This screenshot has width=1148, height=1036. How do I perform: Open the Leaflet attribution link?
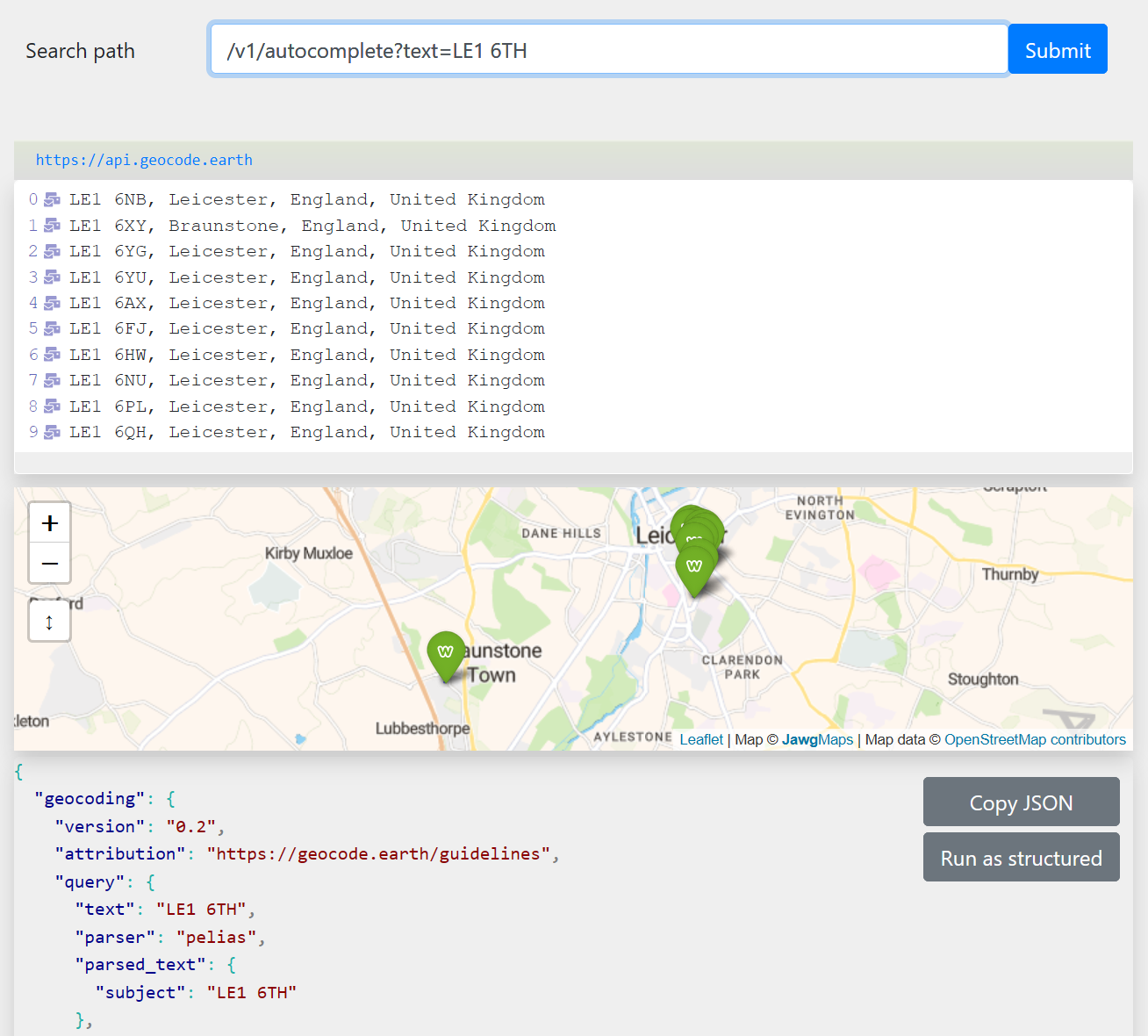point(700,739)
